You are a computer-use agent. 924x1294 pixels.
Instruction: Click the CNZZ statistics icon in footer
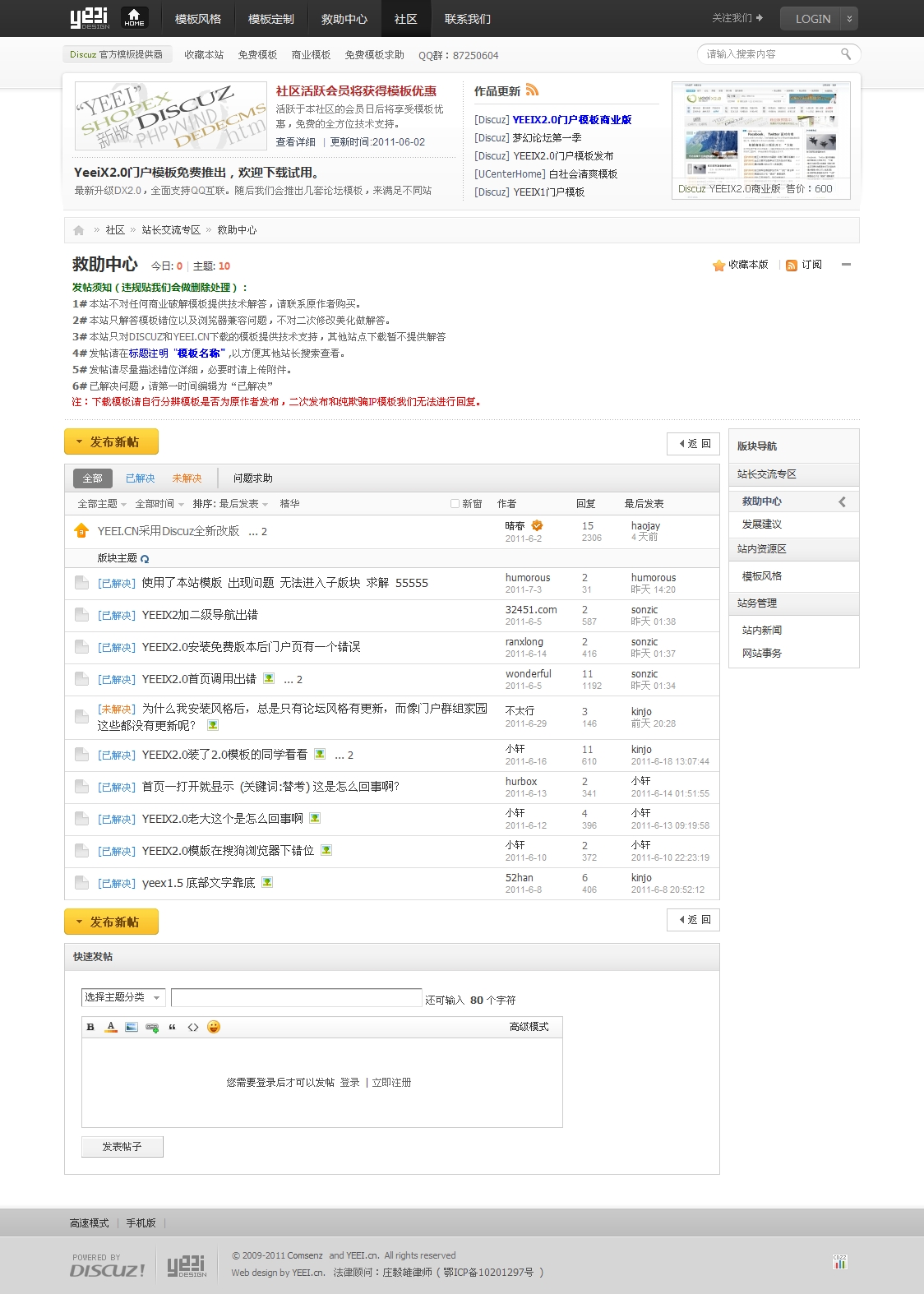pos(839,1262)
